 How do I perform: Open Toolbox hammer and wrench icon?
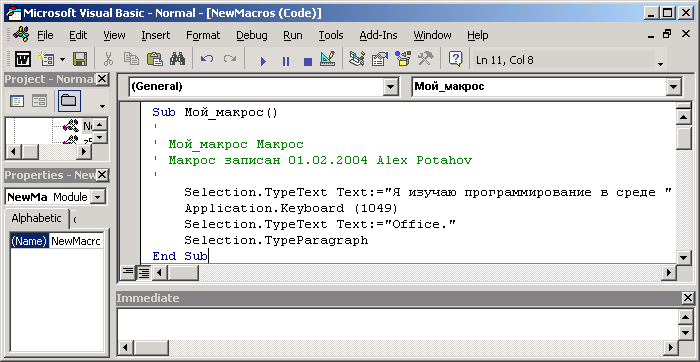click(x=426, y=59)
